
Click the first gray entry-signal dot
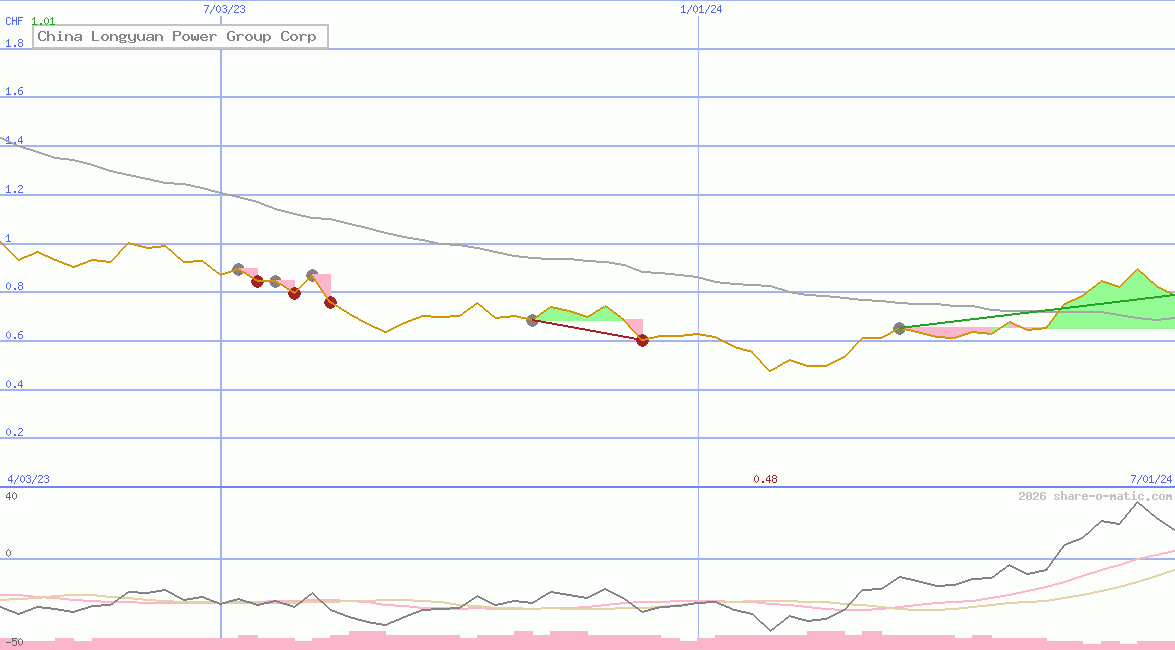click(238, 268)
